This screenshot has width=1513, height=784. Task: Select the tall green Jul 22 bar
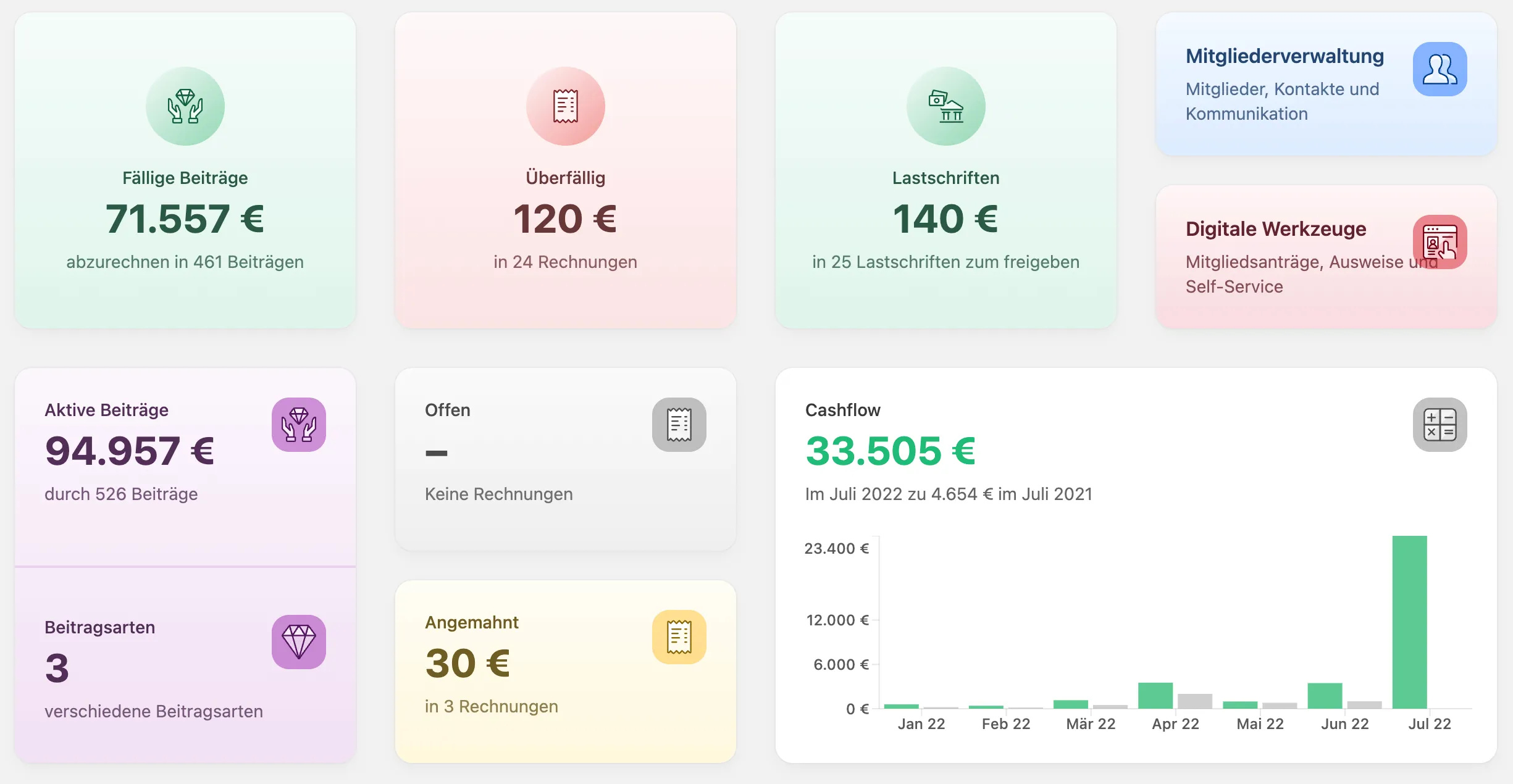pos(1410,622)
